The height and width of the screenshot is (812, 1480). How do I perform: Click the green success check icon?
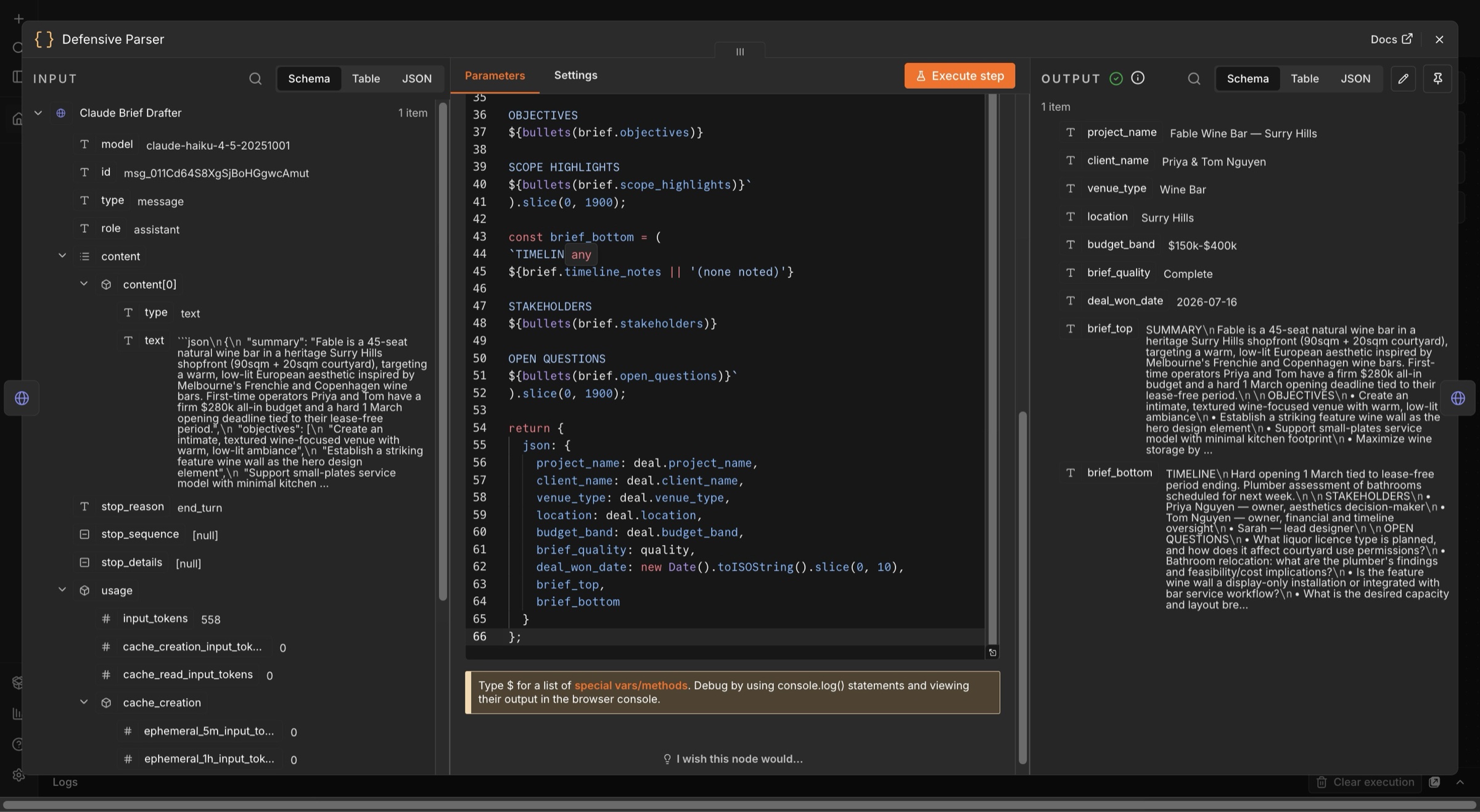(x=1116, y=78)
